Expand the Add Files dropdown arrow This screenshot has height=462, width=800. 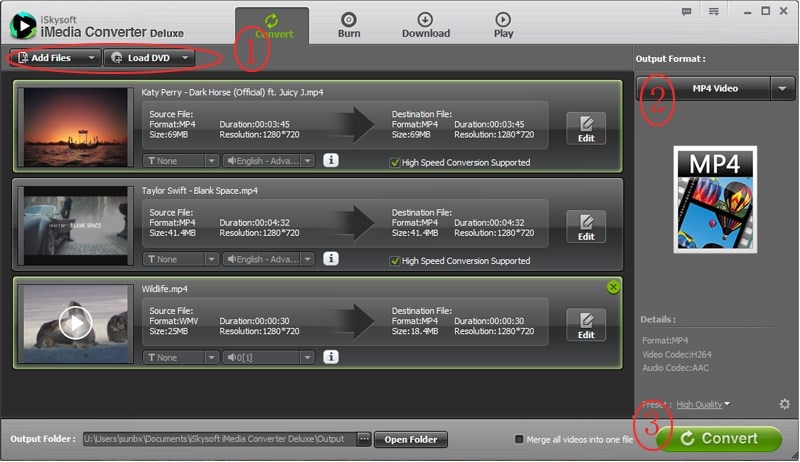tap(91, 58)
